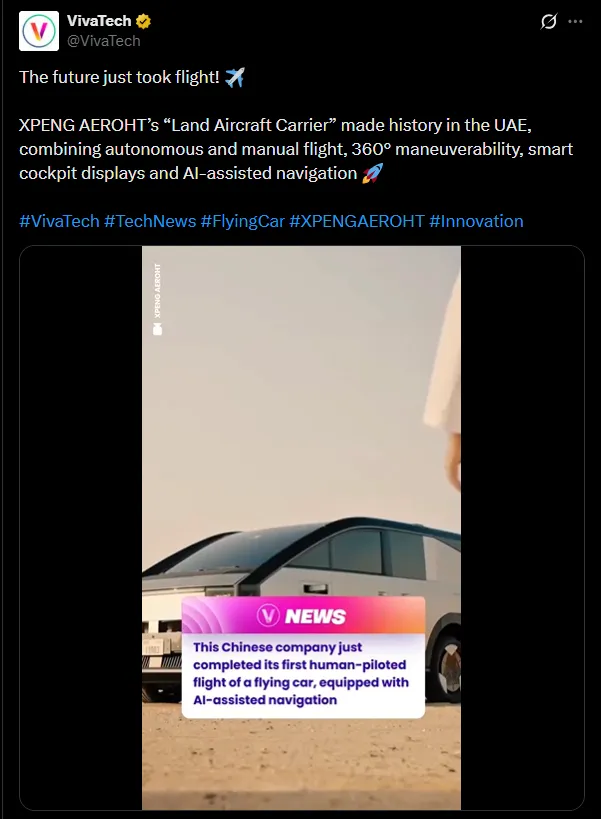The height and width of the screenshot is (819, 601).
Task: Click the airplane emoji after 'took flight!'
Action: 234,77
